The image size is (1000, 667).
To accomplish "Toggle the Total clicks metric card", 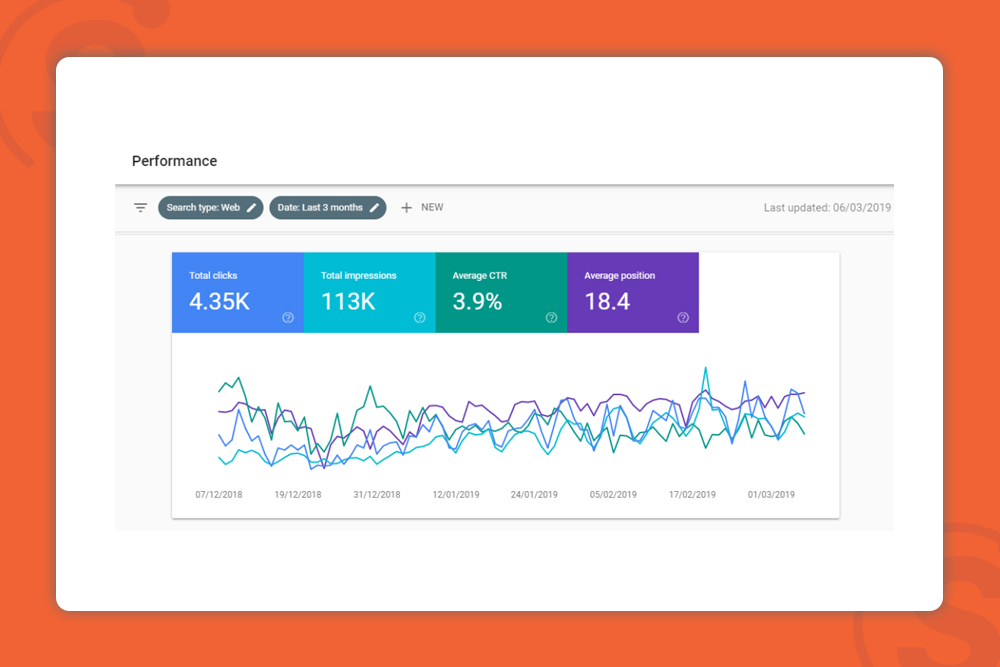I will coord(238,293).
